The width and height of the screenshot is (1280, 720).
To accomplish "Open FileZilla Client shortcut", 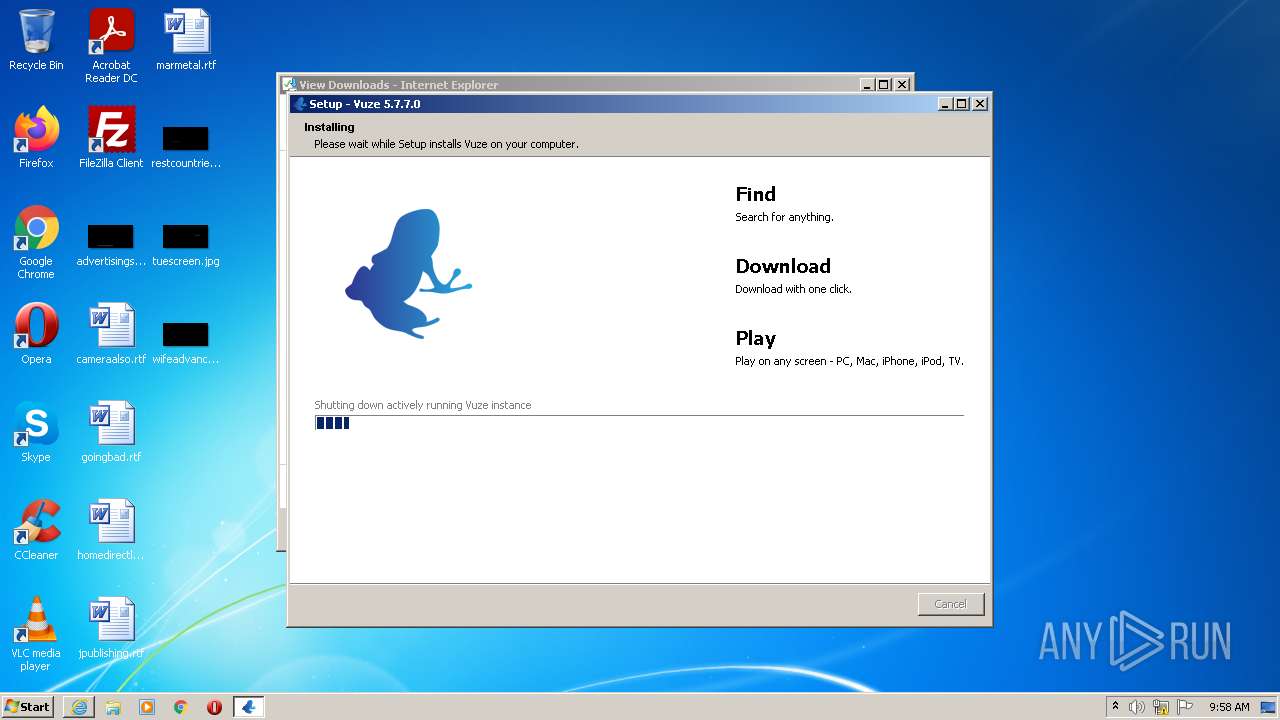I will click(111, 138).
